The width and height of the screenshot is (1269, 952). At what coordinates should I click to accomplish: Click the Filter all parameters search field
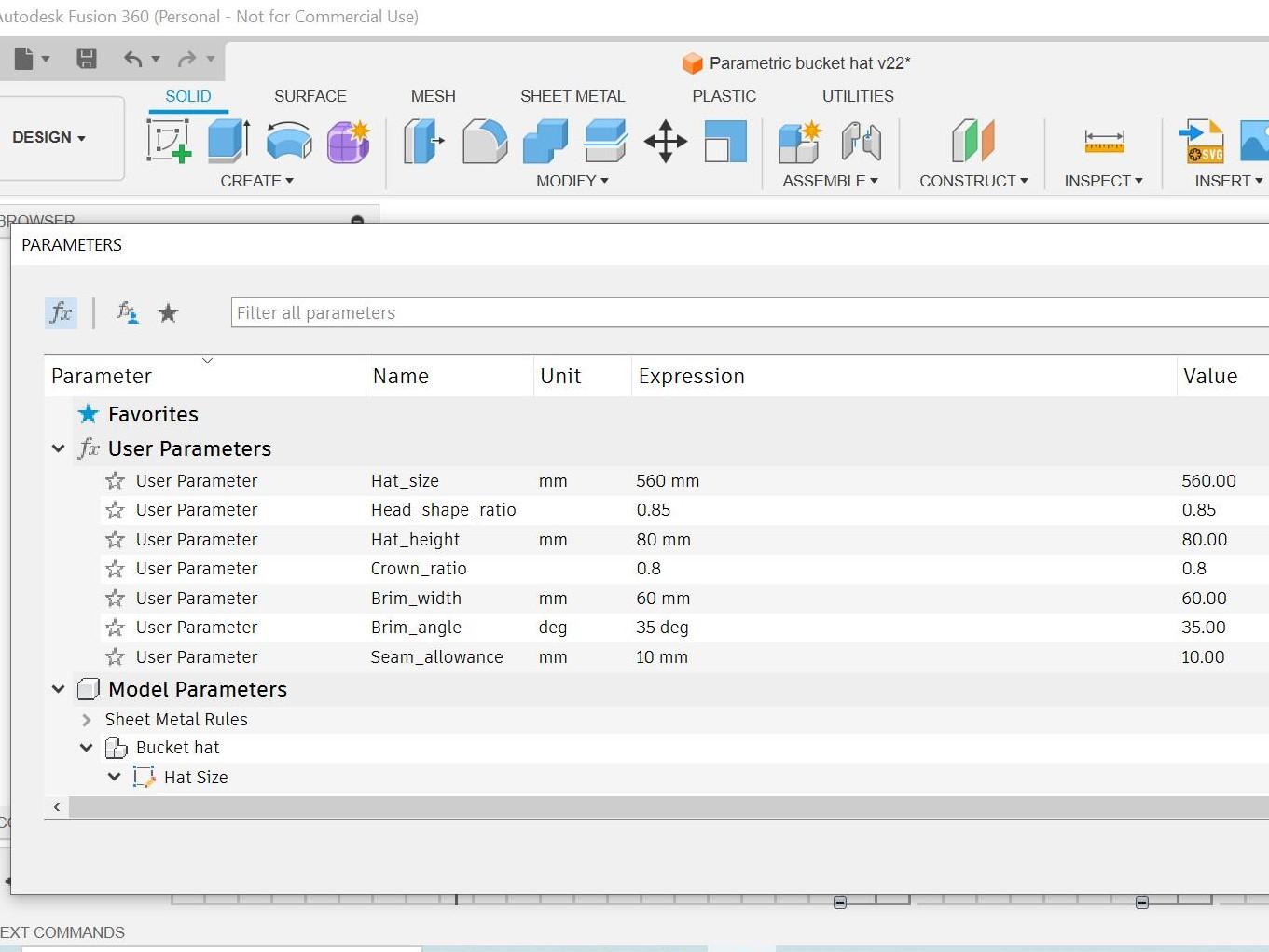coord(750,312)
